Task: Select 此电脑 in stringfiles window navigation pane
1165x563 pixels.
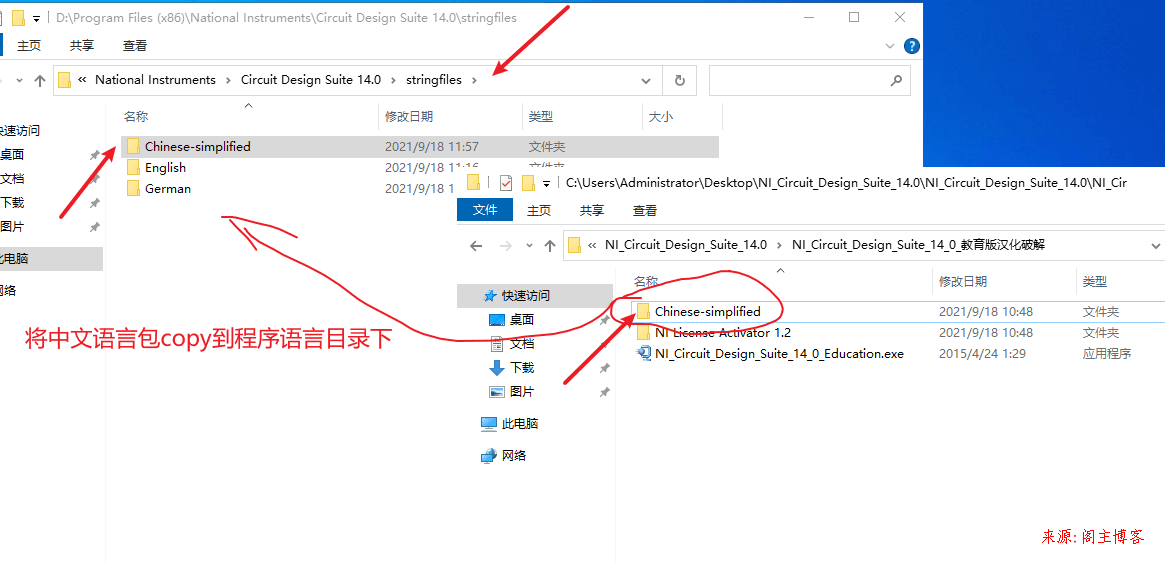Action: pyautogui.click(x=49, y=259)
